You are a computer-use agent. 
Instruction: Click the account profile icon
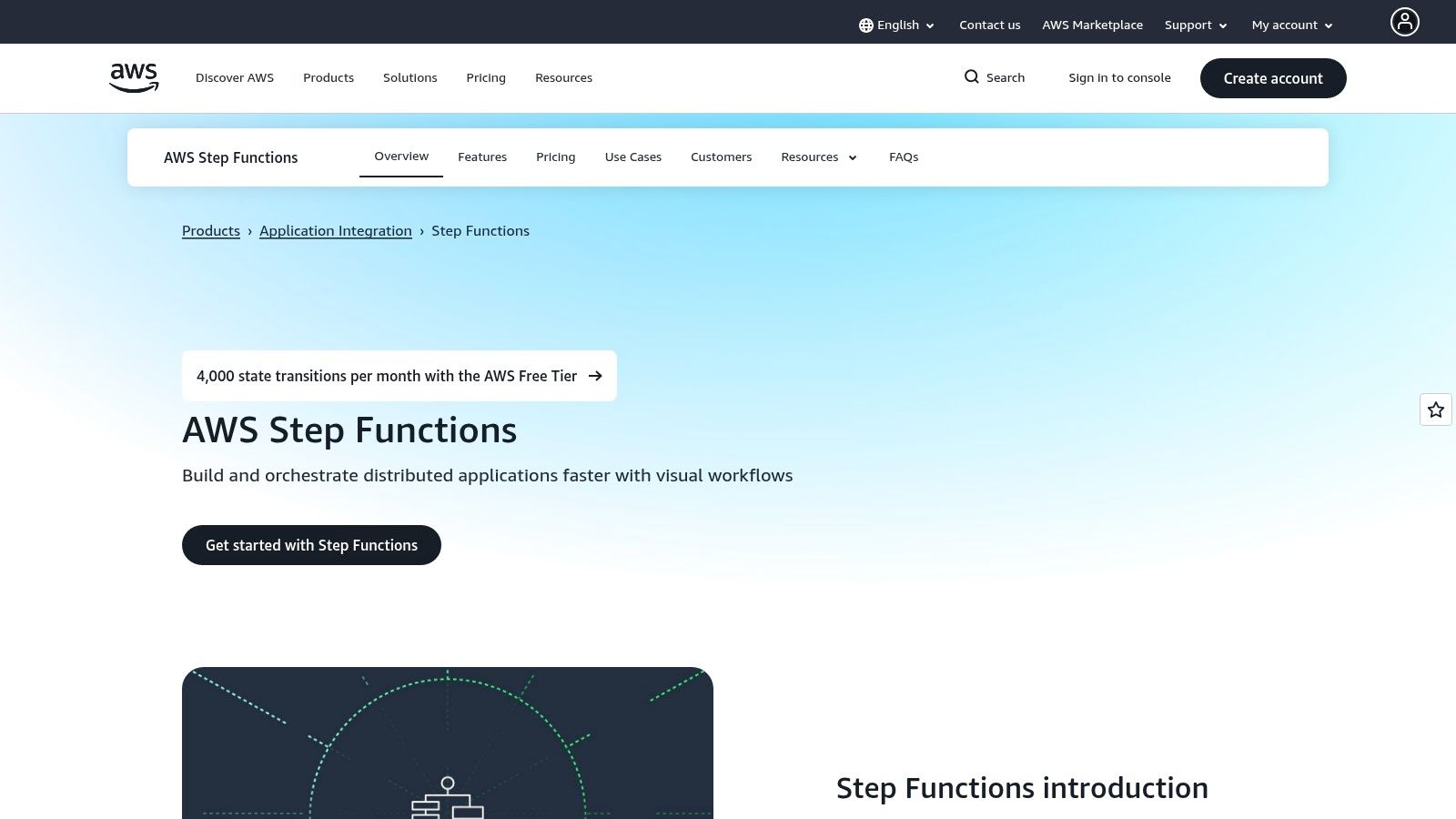coord(1405,21)
